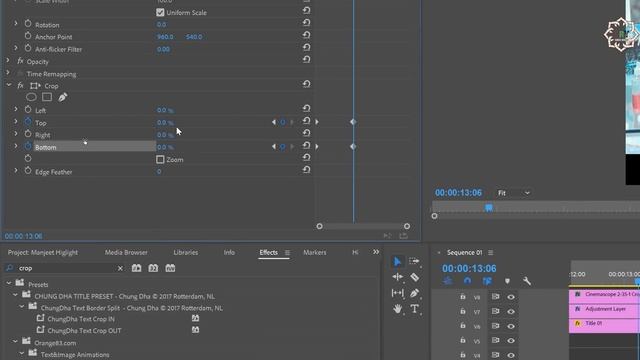The height and width of the screenshot is (360, 640).
Task: Open the Fit zoom level dropdown
Action: 514,193
